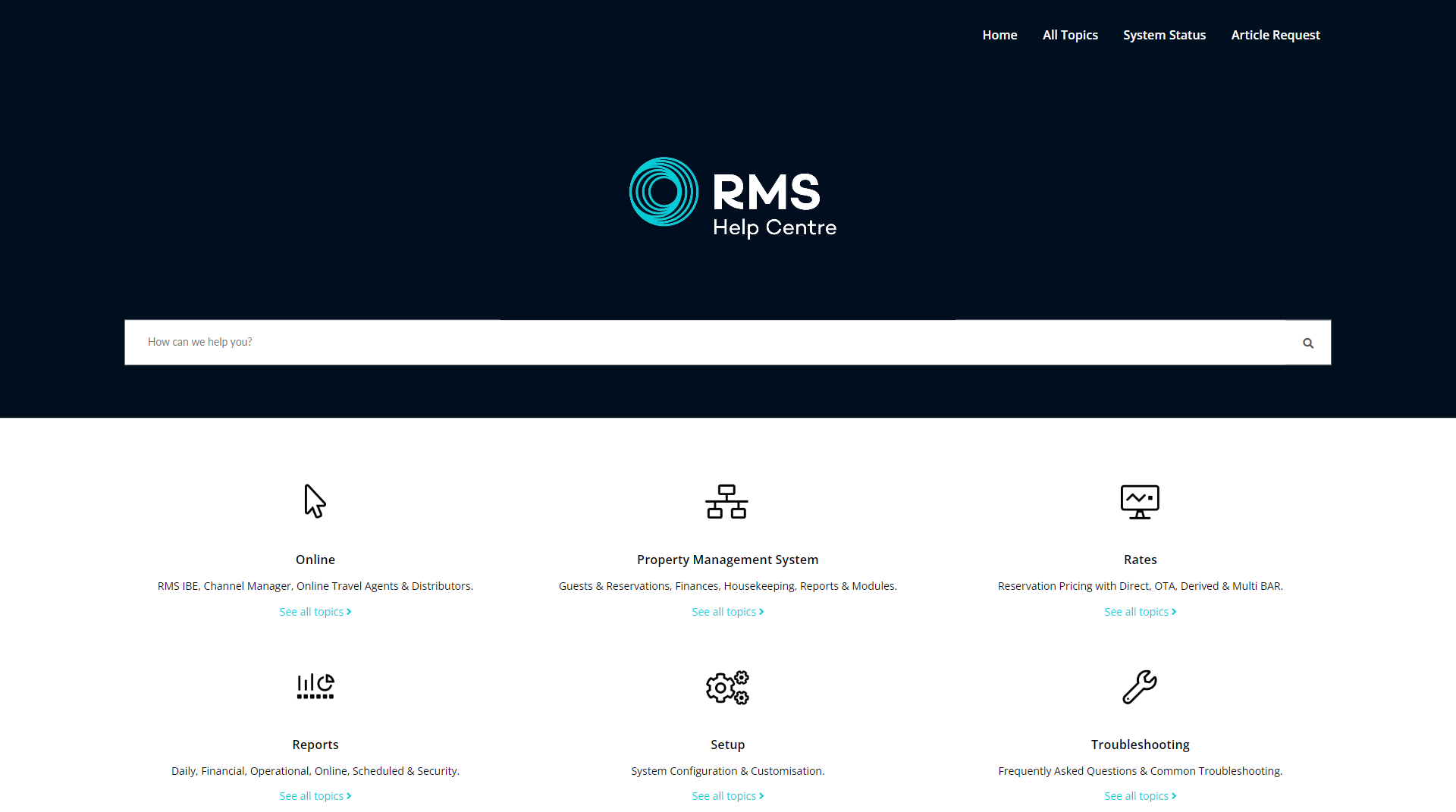1456x812 pixels.
Task: See all topics under Setup
Action: pos(728,796)
